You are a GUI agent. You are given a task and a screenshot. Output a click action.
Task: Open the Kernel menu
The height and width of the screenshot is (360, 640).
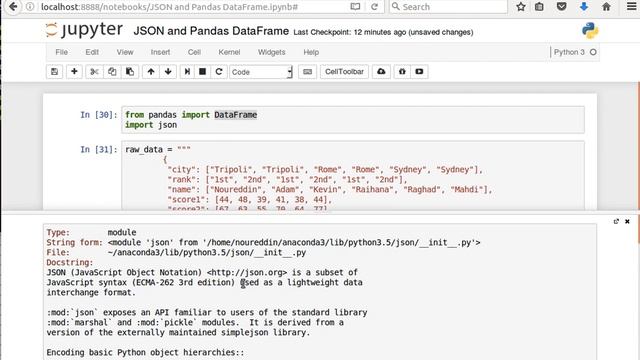click(x=229, y=52)
